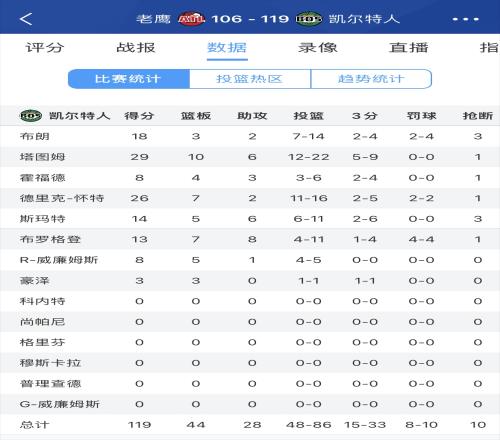Viewport: 500px width, 440px height.
Task: Select the 趋势统计 segment button
Action: (x=371, y=79)
